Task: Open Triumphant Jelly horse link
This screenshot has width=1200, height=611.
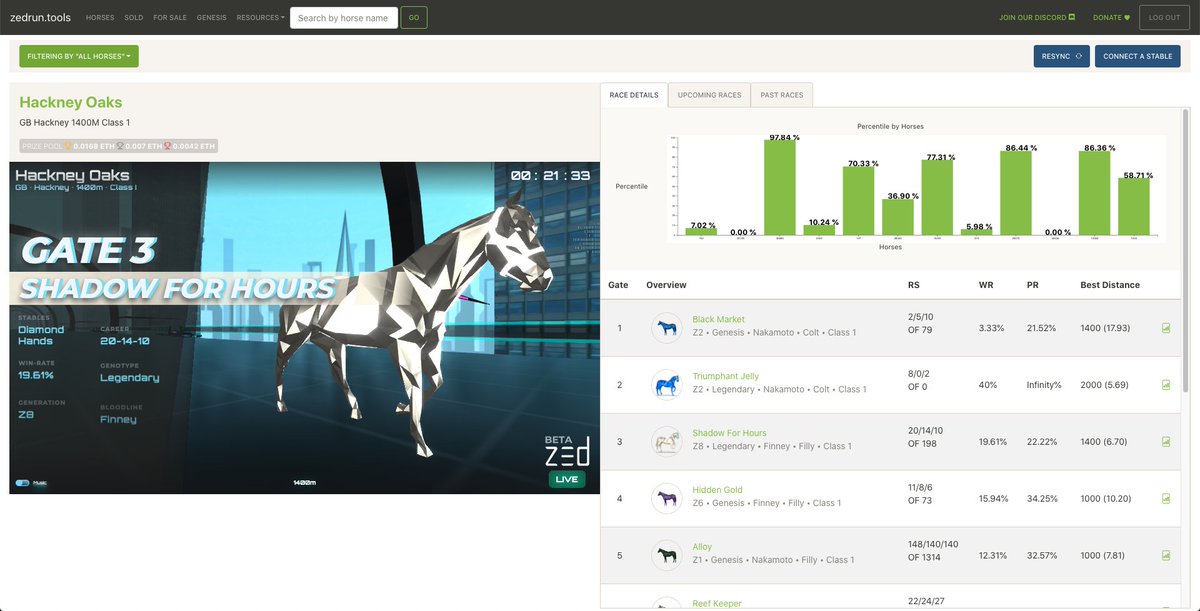Action: (x=725, y=377)
